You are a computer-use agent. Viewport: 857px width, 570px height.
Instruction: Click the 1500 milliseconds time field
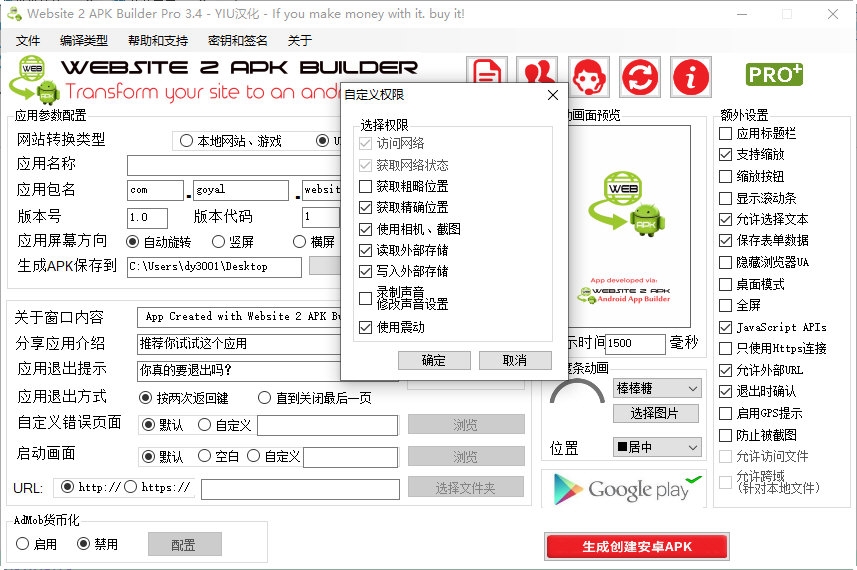(x=635, y=344)
